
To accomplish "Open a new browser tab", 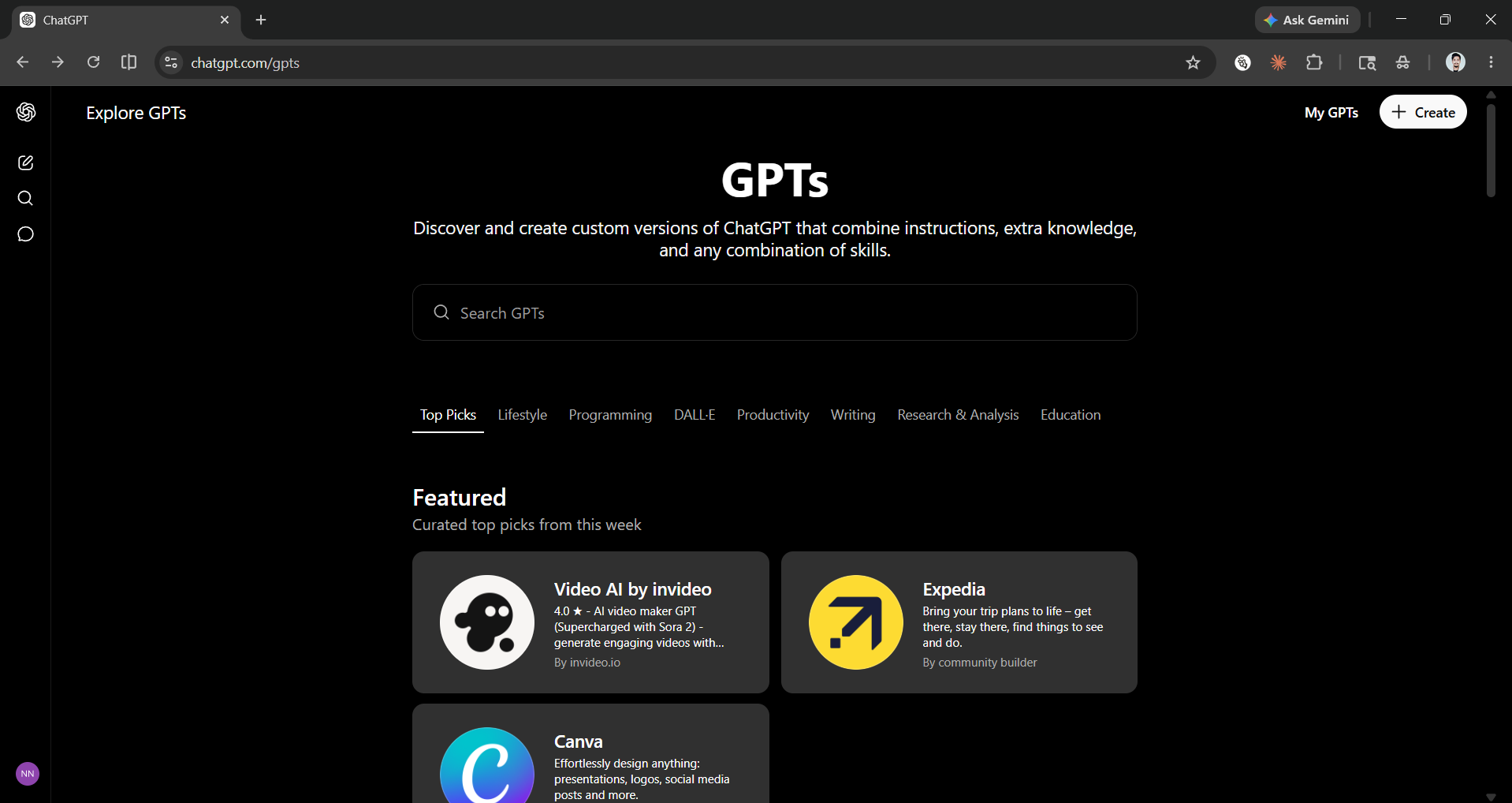I will pyautogui.click(x=261, y=20).
